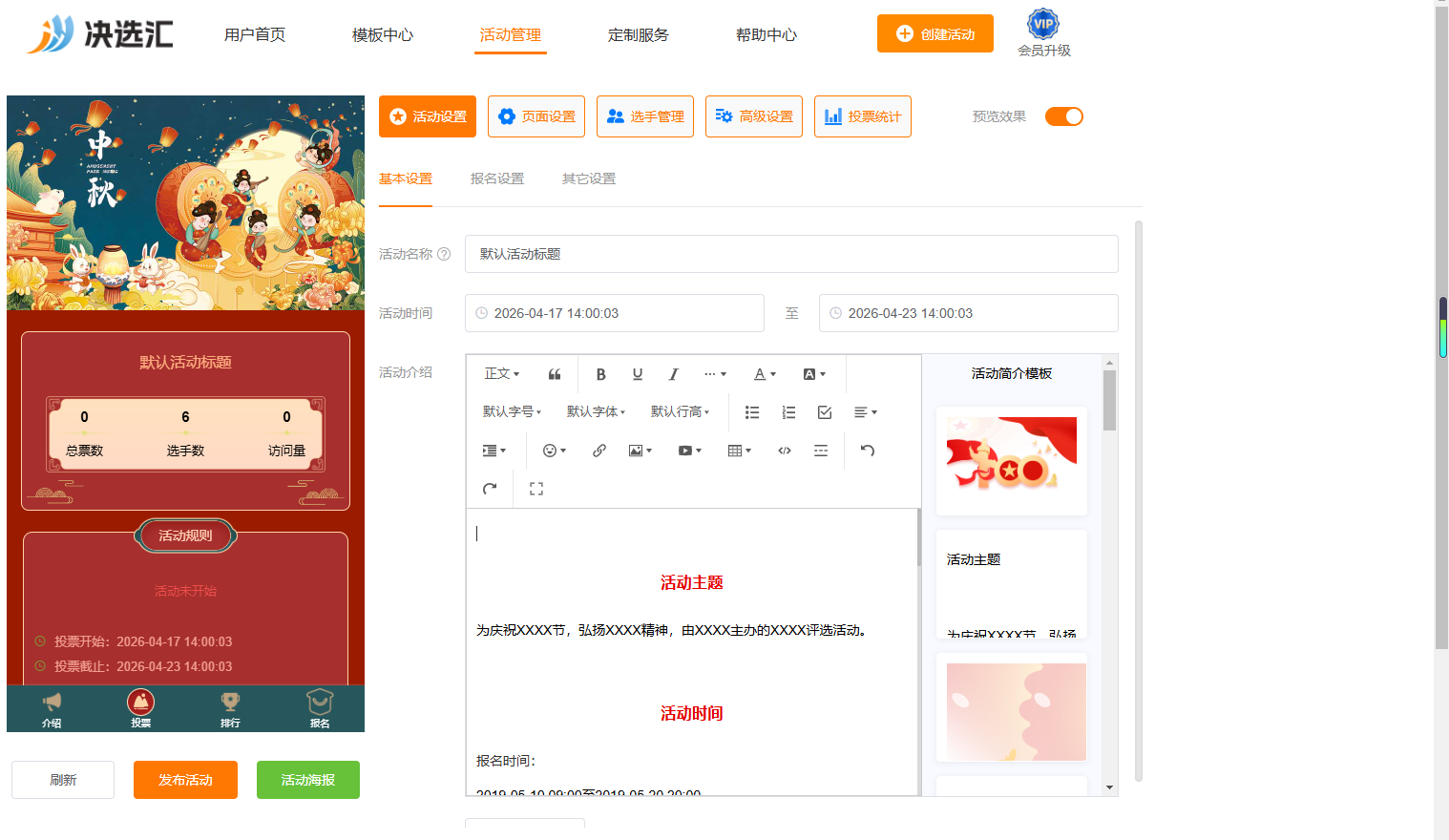Apply italic formatting

(x=673, y=374)
